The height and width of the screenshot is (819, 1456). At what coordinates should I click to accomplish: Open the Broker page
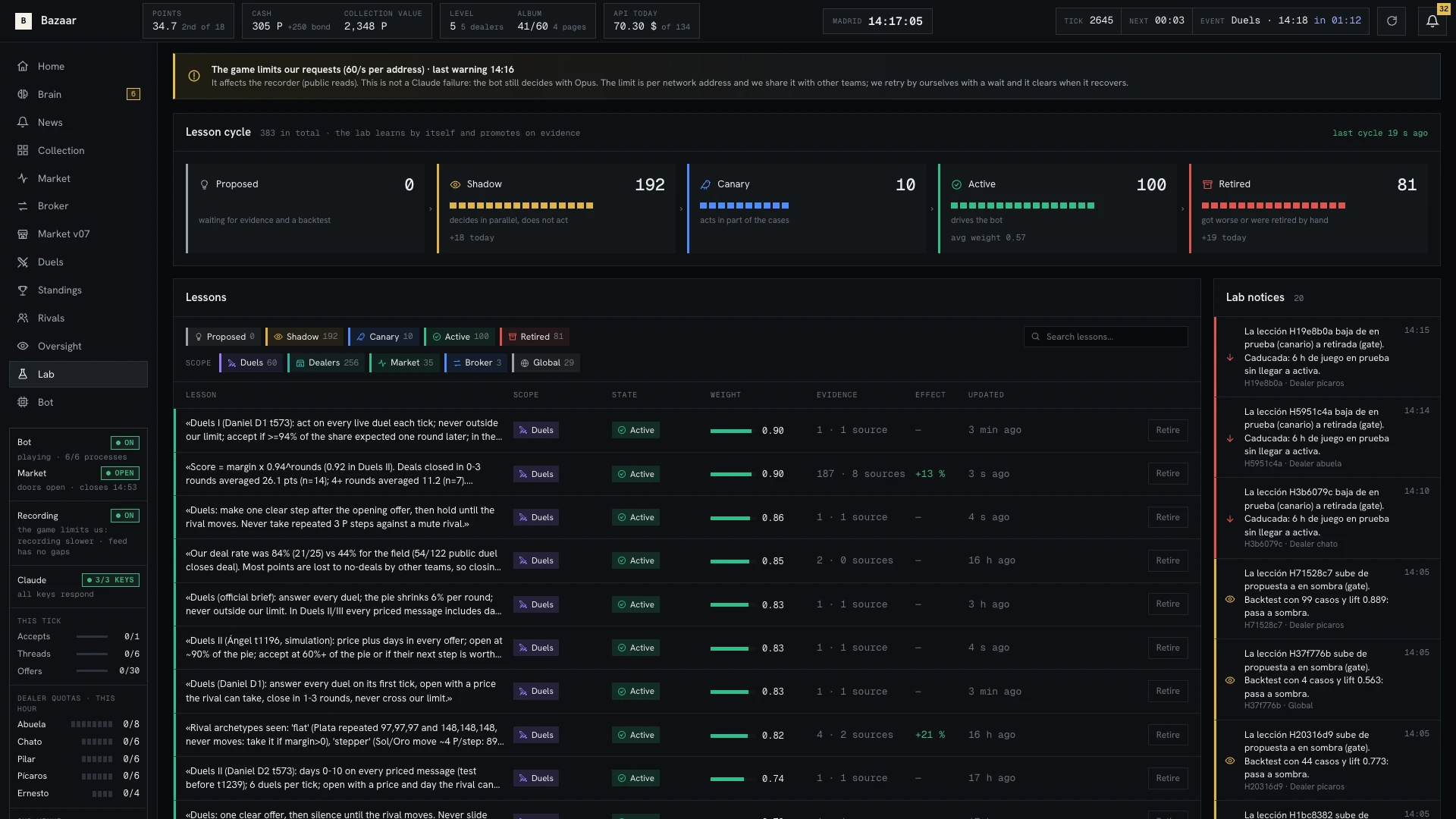(x=78, y=206)
